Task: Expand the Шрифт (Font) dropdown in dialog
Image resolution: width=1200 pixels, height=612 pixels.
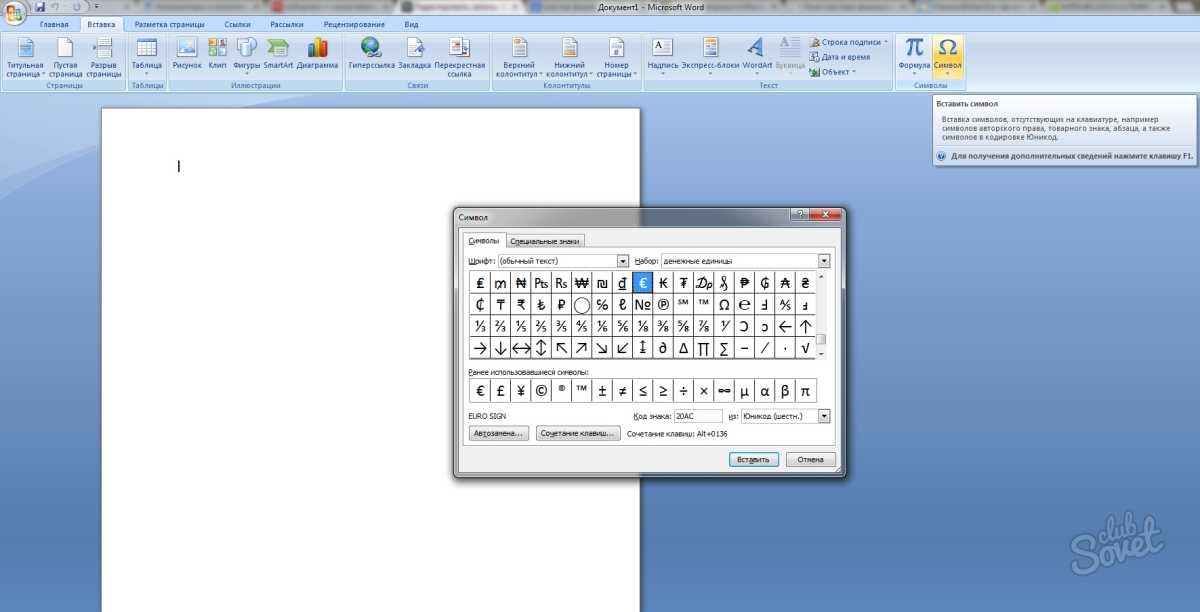Action: (623, 261)
